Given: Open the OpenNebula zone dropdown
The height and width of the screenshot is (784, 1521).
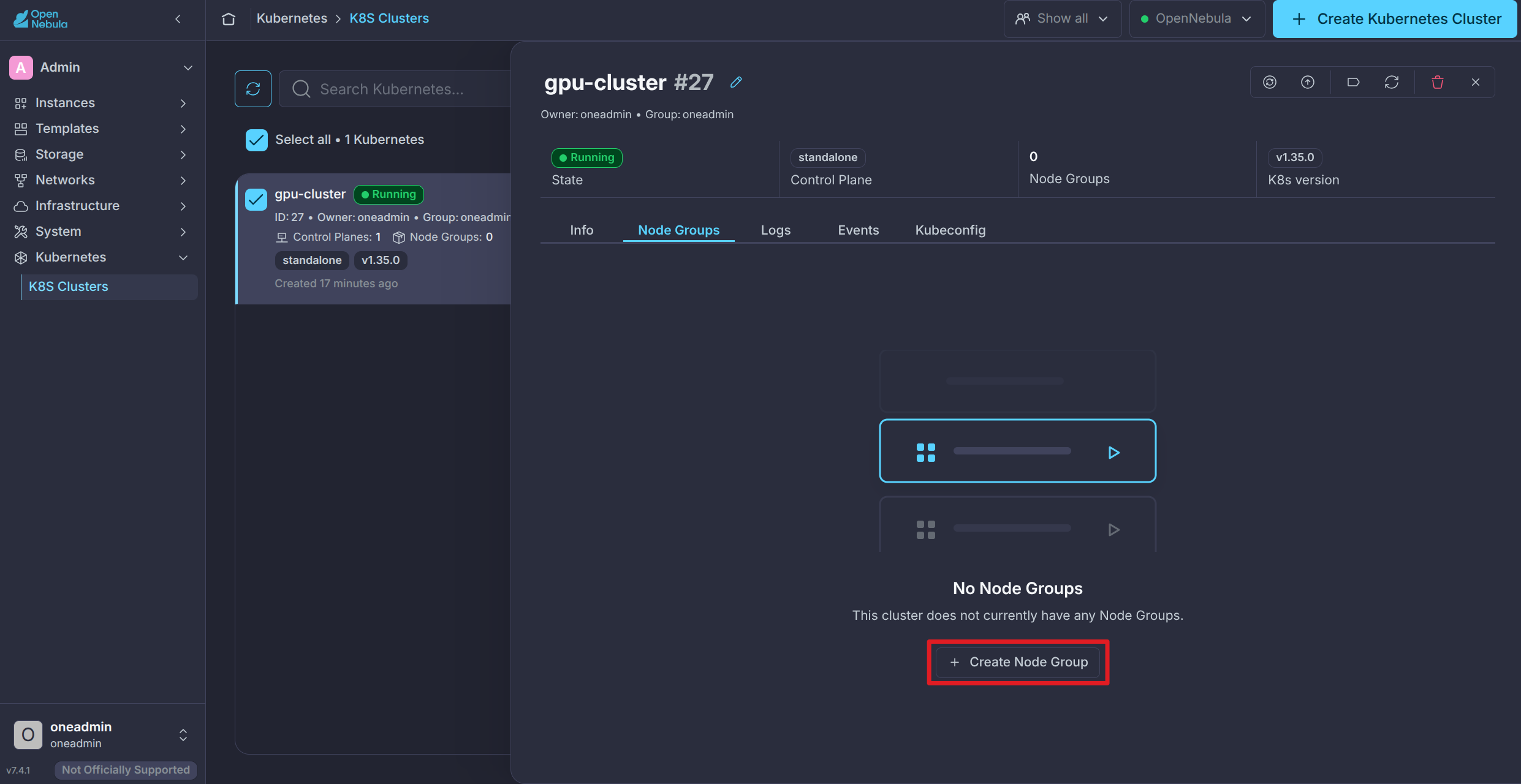Looking at the screenshot, I should click(x=1197, y=19).
